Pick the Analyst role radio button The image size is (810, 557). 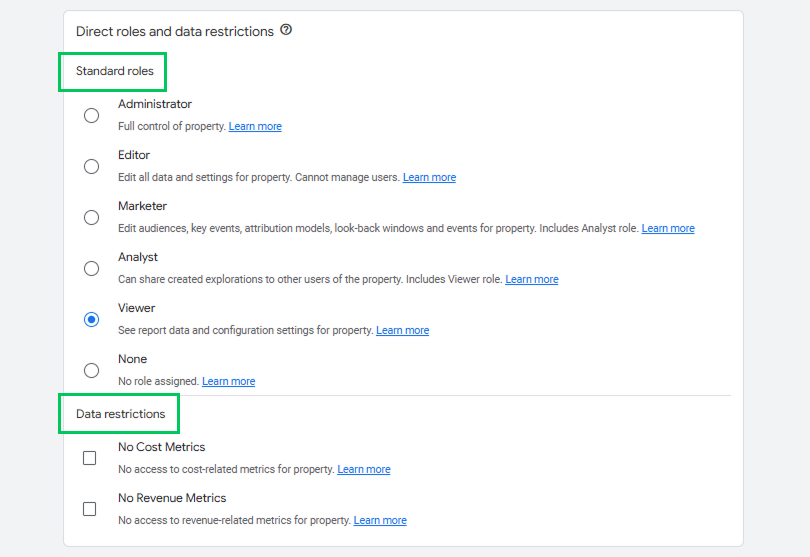point(91,269)
